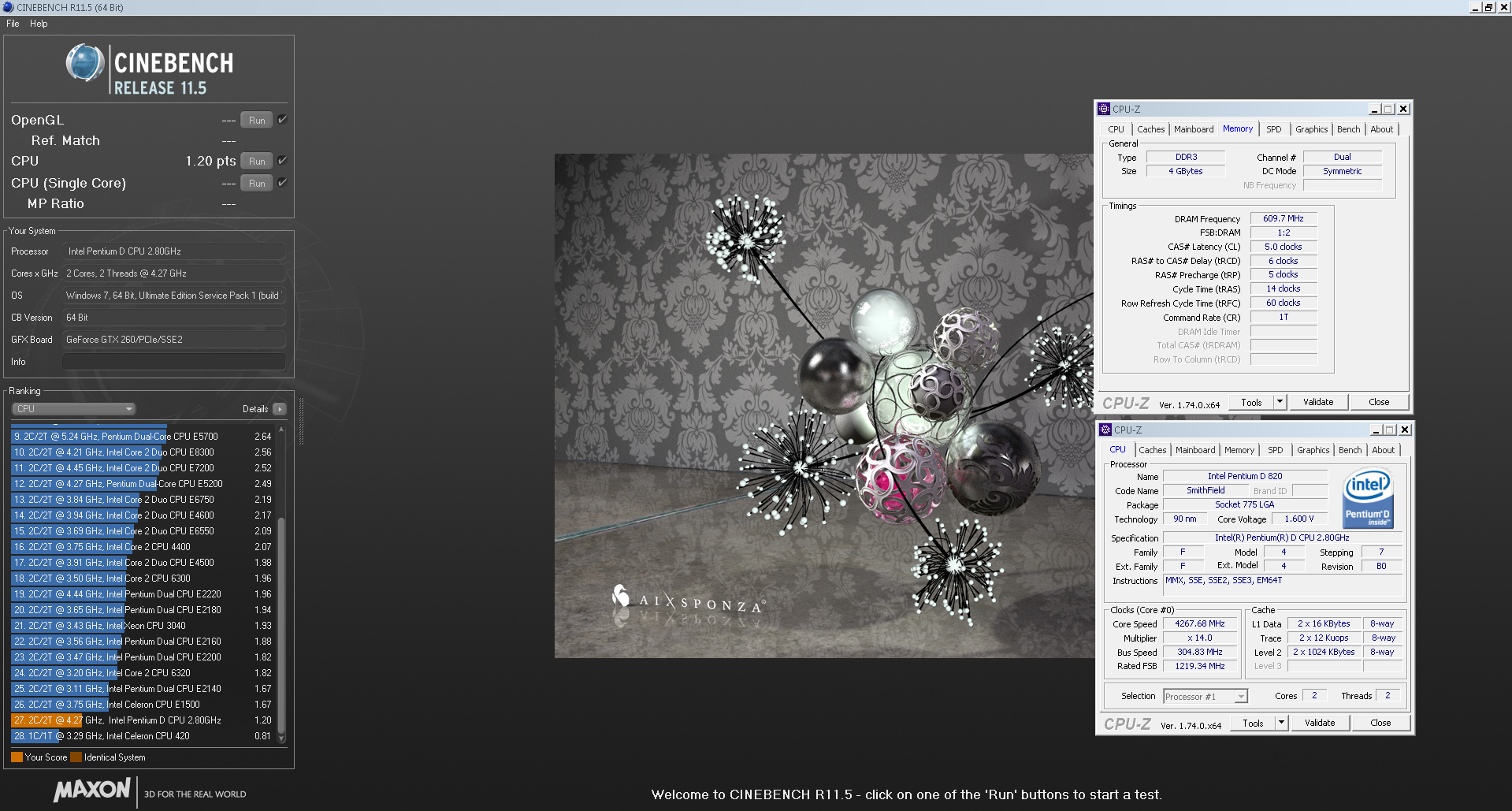Click Close button in upper CPU-Z window
Screen dimensions: 1512x811
click(x=1379, y=403)
